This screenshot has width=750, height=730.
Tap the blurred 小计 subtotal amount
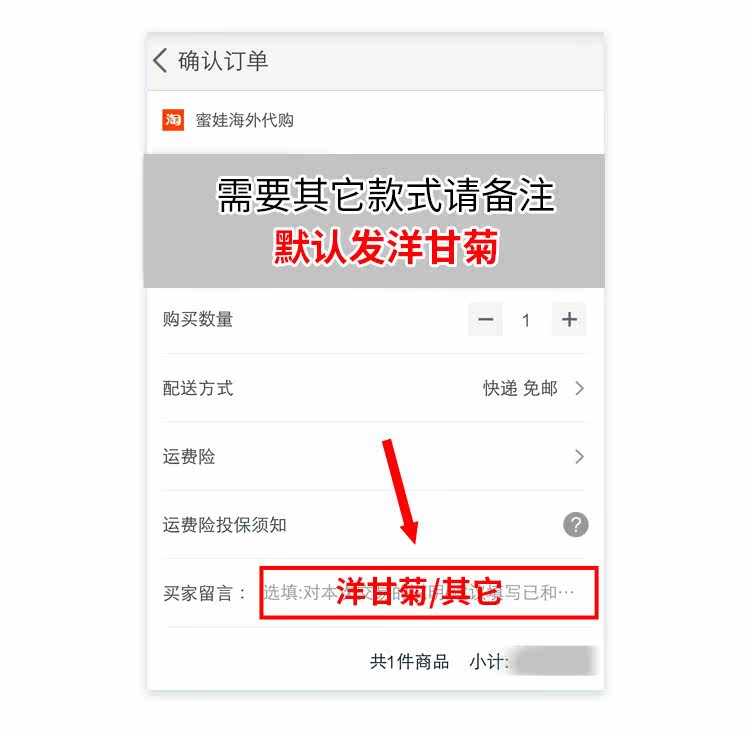point(552,661)
